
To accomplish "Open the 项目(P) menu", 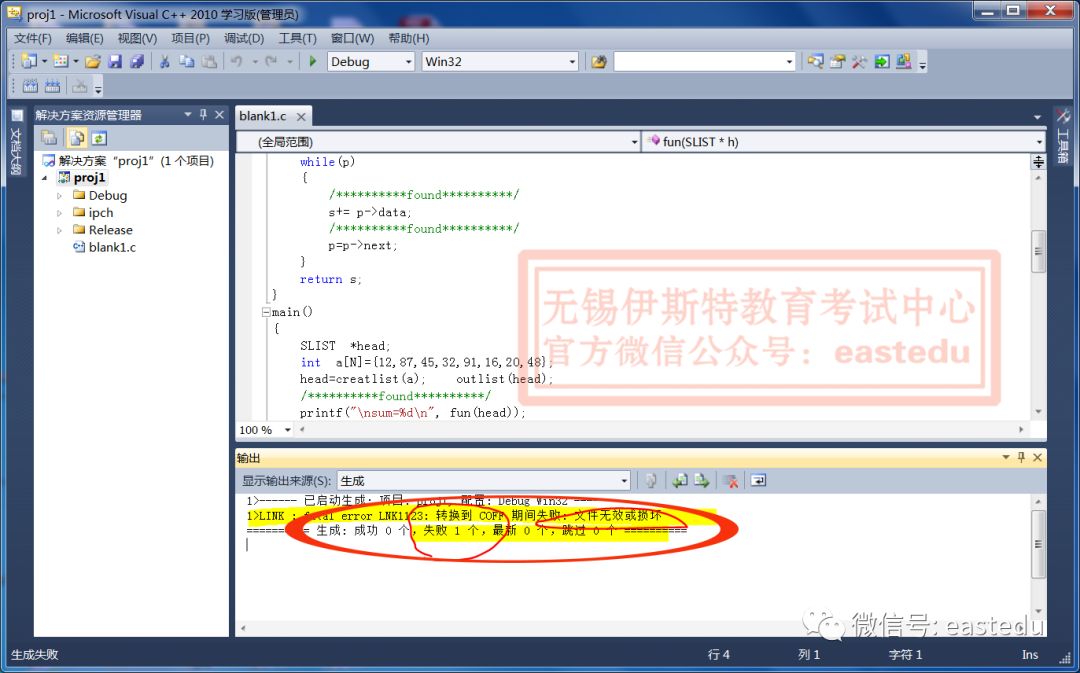I will pos(191,39).
